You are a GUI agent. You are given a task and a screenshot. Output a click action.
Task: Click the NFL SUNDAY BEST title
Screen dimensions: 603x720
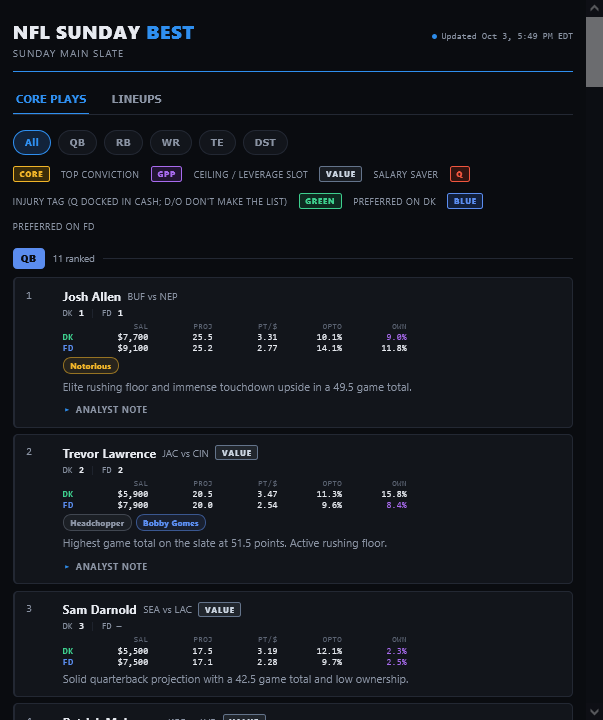click(x=104, y=33)
